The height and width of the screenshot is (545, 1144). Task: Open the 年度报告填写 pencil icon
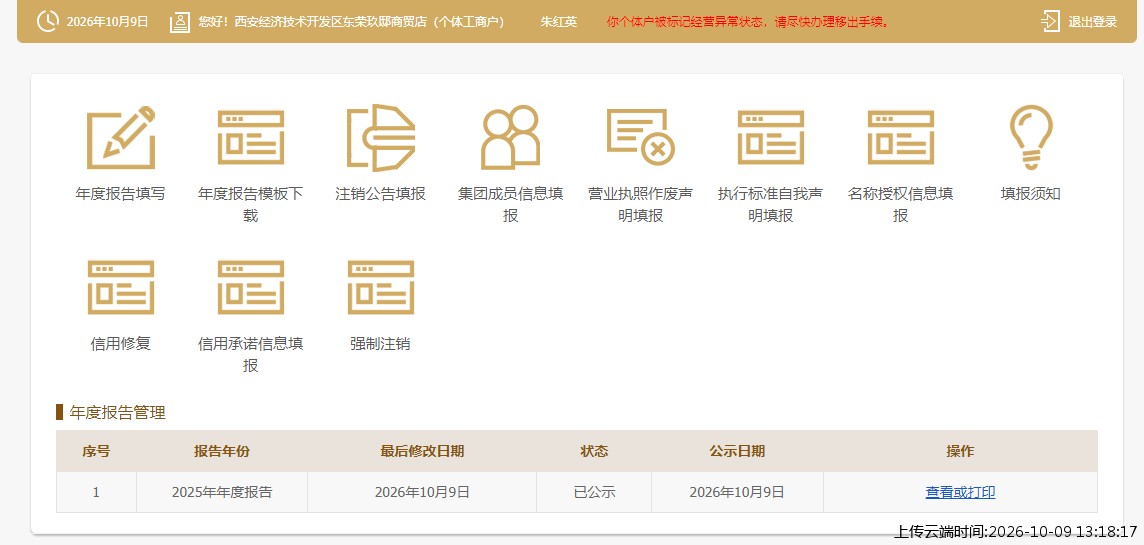(120, 137)
